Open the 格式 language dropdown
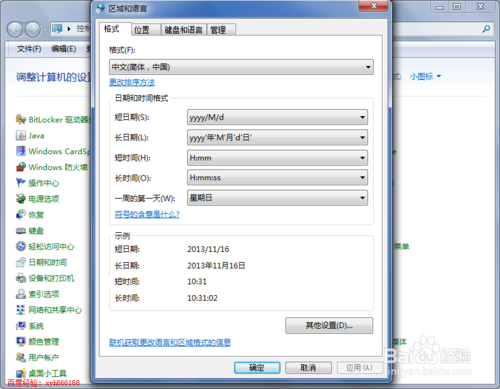Image resolution: width=500 pixels, height=389 pixels. click(241, 67)
